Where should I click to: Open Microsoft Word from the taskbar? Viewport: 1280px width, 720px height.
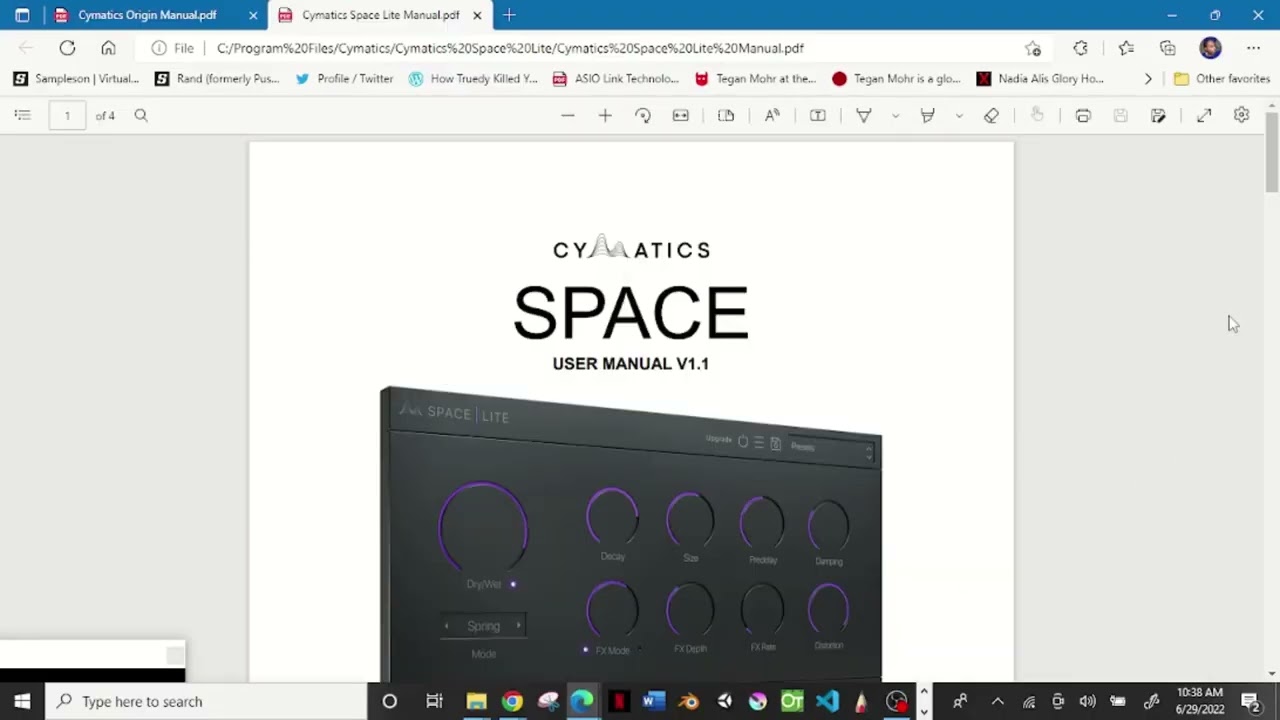[x=653, y=701]
